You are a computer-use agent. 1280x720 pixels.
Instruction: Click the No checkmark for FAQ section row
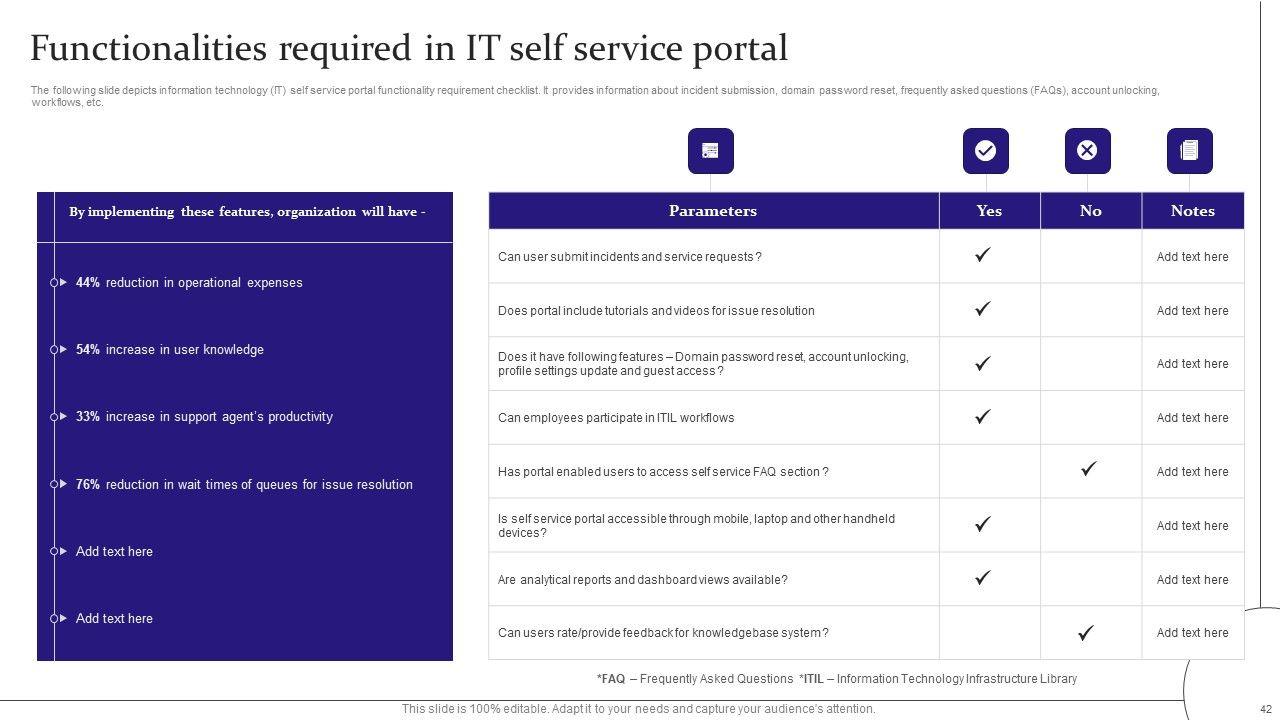click(1089, 468)
